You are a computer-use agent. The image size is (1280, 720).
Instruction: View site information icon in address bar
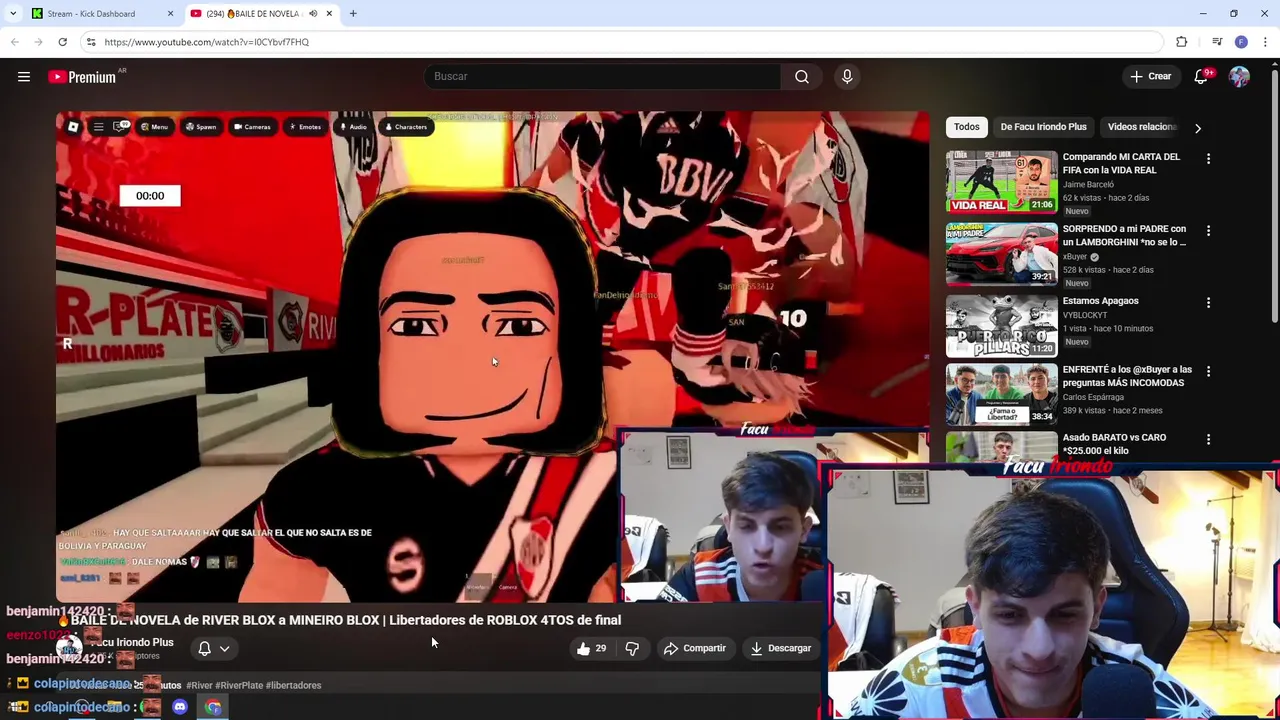(91, 42)
